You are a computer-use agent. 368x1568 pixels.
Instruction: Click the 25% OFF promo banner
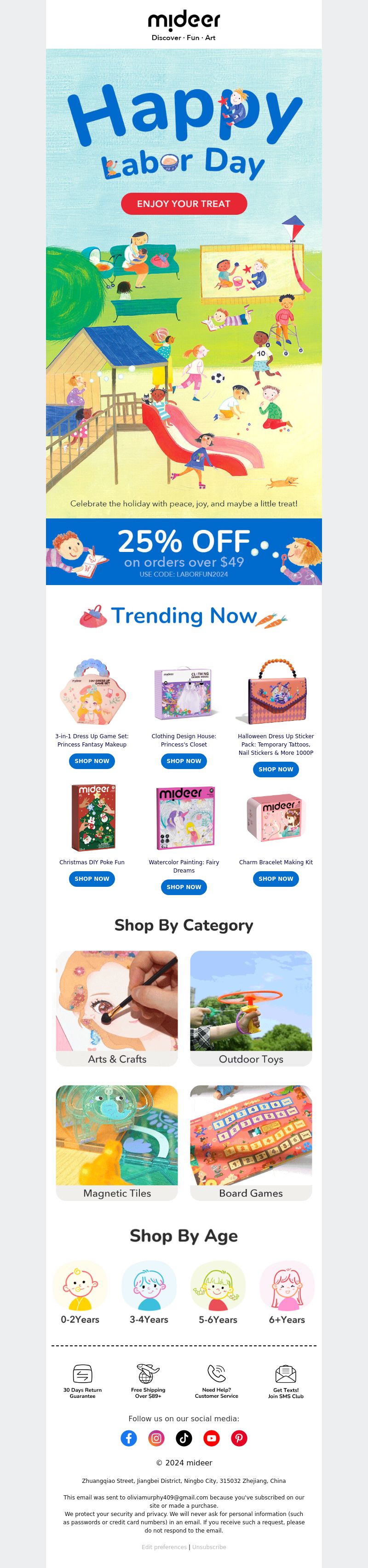(x=184, y=551)
